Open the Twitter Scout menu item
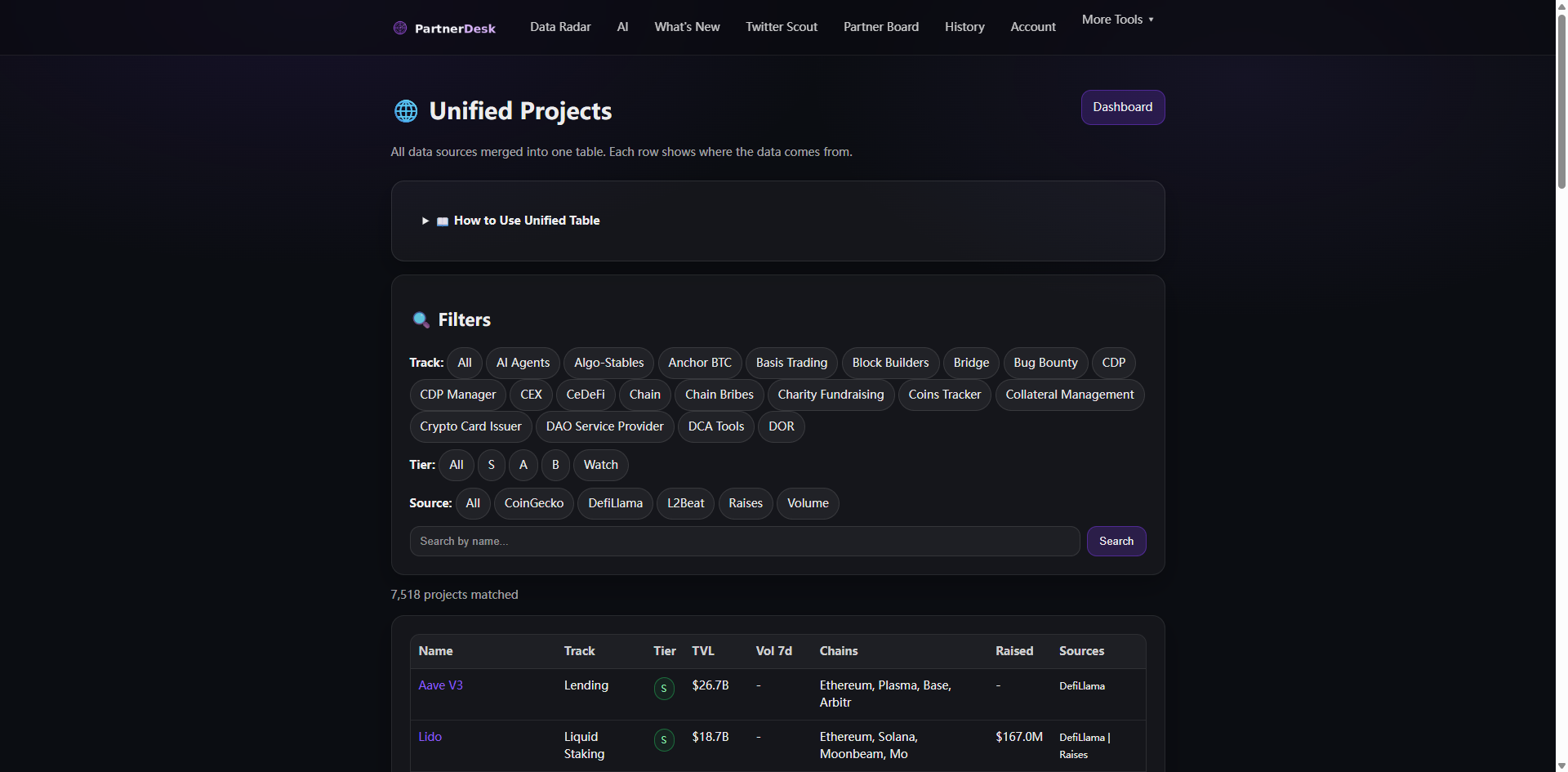 click(781, 26)
